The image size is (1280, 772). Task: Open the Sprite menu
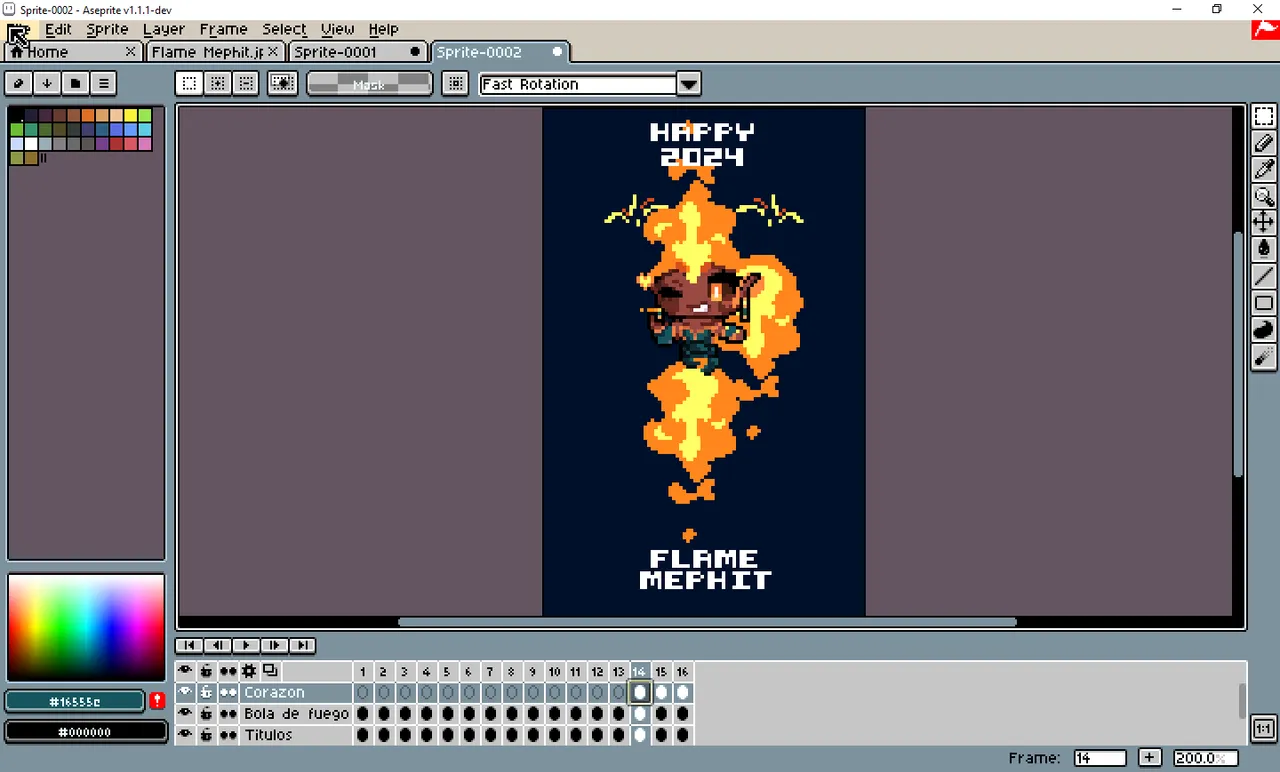tap(107, 29)
